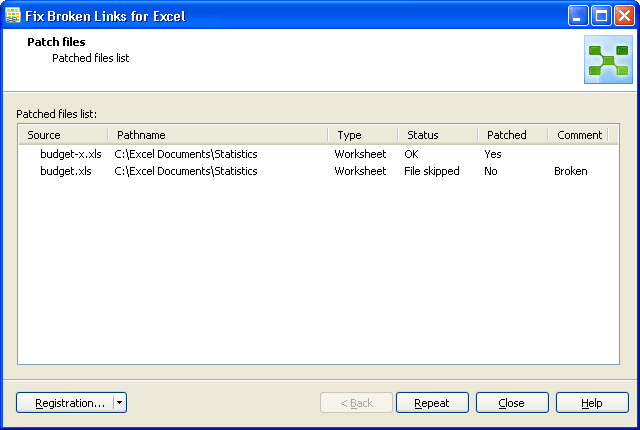Click the Yes patched cell
Screen dimensions: 640x430
coord(493,154)
